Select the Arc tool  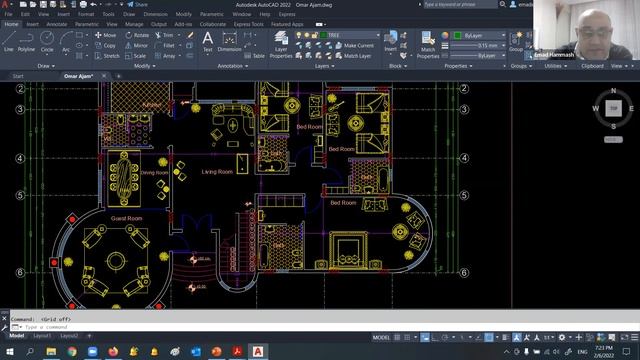click(66, 42)
